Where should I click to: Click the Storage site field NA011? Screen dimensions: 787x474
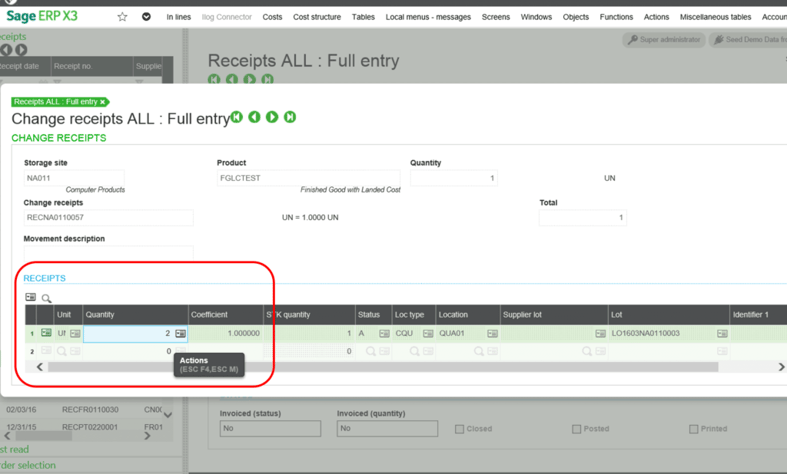pos(74,178)
